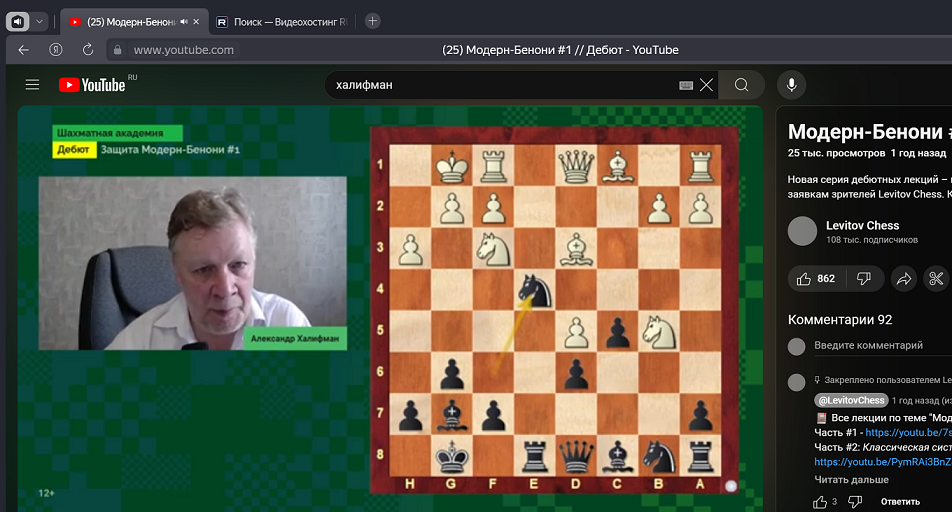Click the magnifier search button
952x512 pixels.
click(741, 85)
